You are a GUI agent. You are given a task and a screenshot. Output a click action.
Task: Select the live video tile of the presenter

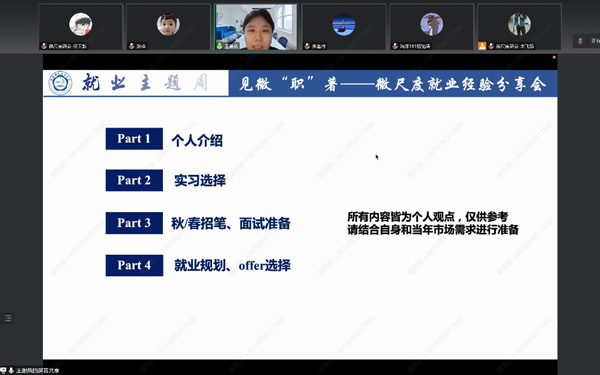[x=256, y=27]
